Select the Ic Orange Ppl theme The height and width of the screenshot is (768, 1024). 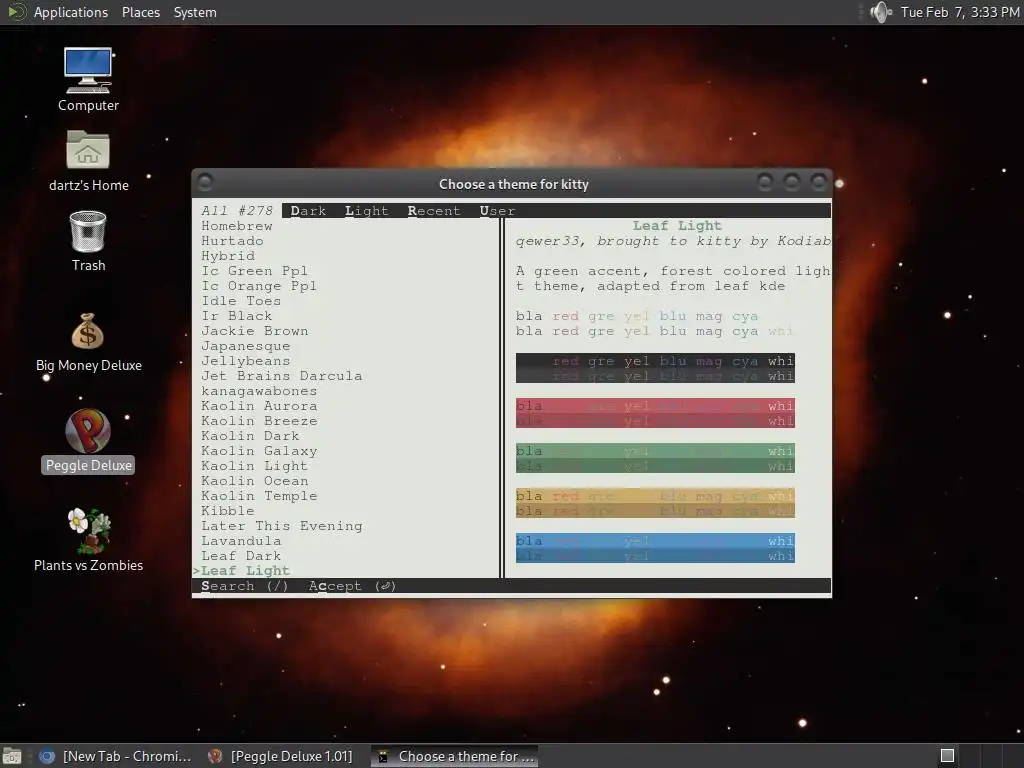tap(259, 286)
